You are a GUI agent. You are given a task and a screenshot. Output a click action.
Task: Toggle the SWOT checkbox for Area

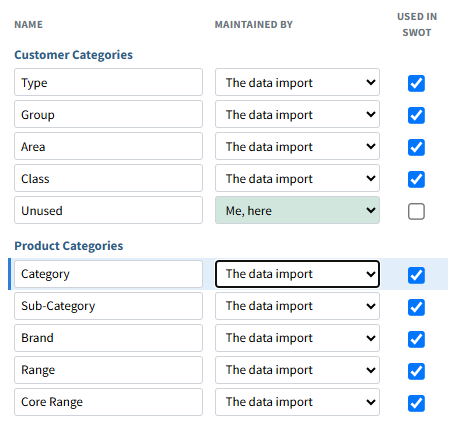tap(416, 147)
